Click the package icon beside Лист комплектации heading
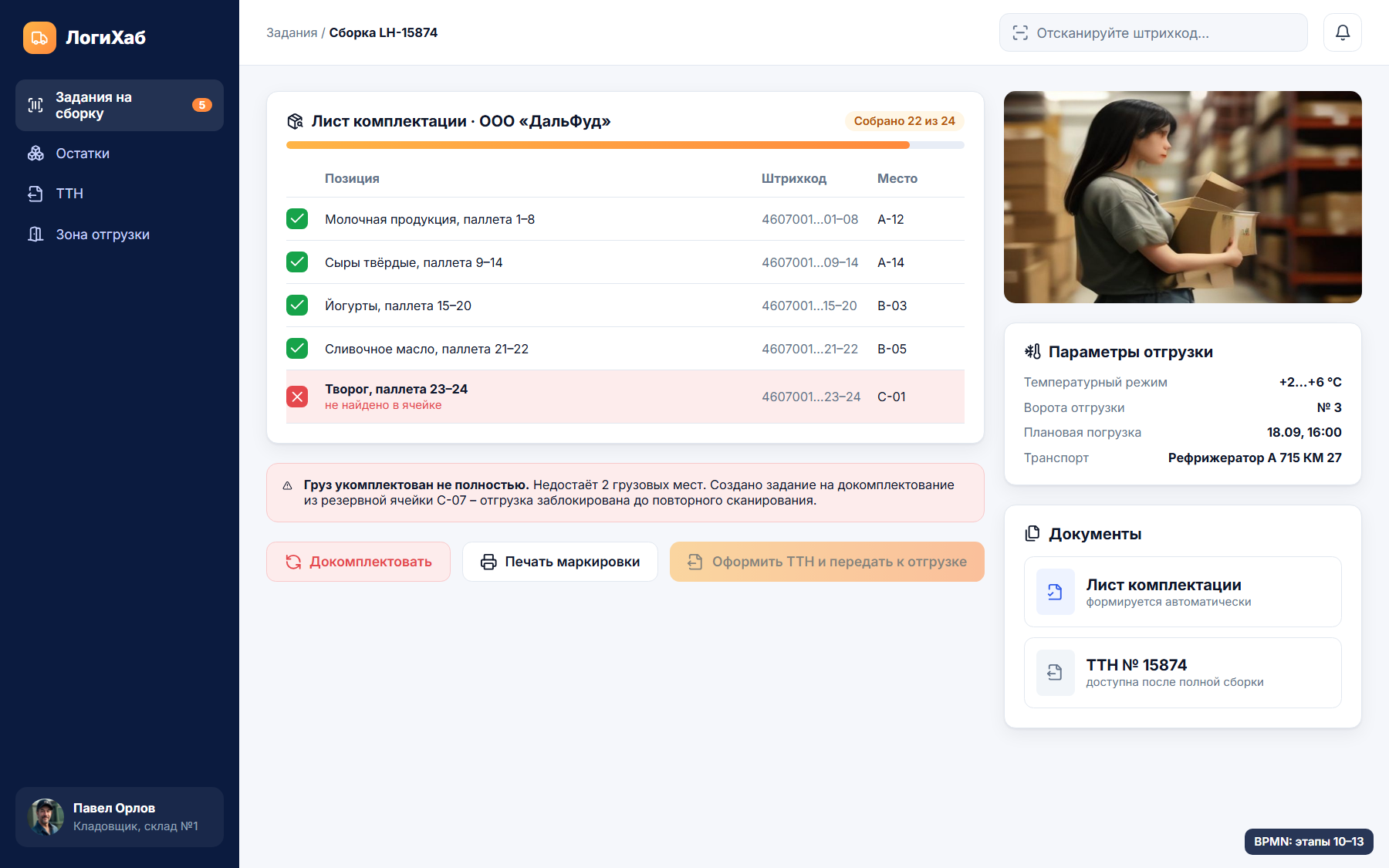The width and height of the screenshot is (1389, 868). [x=295, y=121]
